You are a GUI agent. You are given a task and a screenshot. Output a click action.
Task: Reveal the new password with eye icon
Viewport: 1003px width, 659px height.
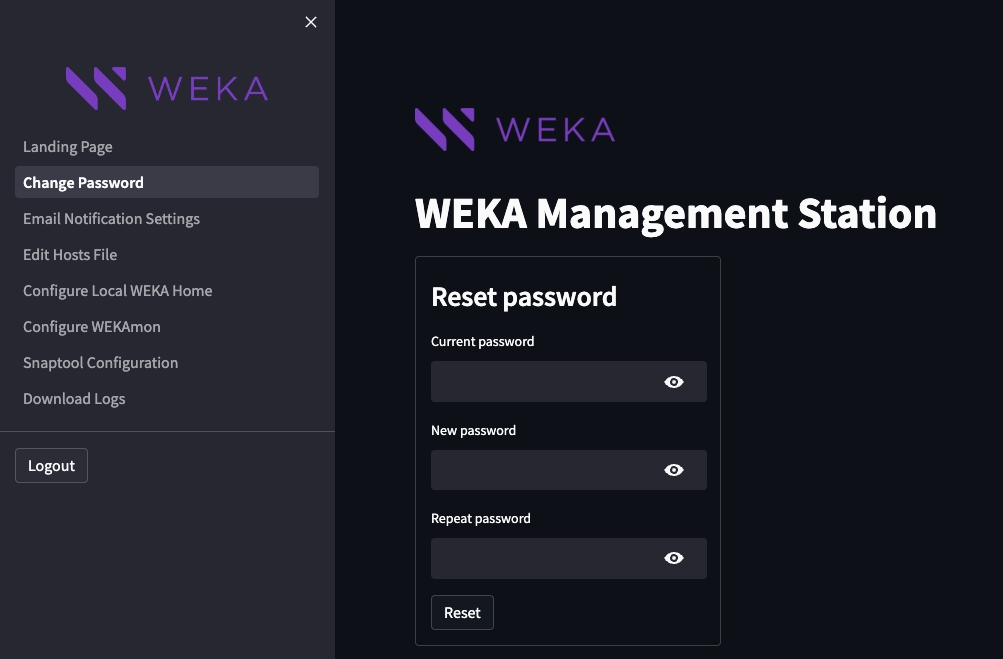[x=674, y=470]
